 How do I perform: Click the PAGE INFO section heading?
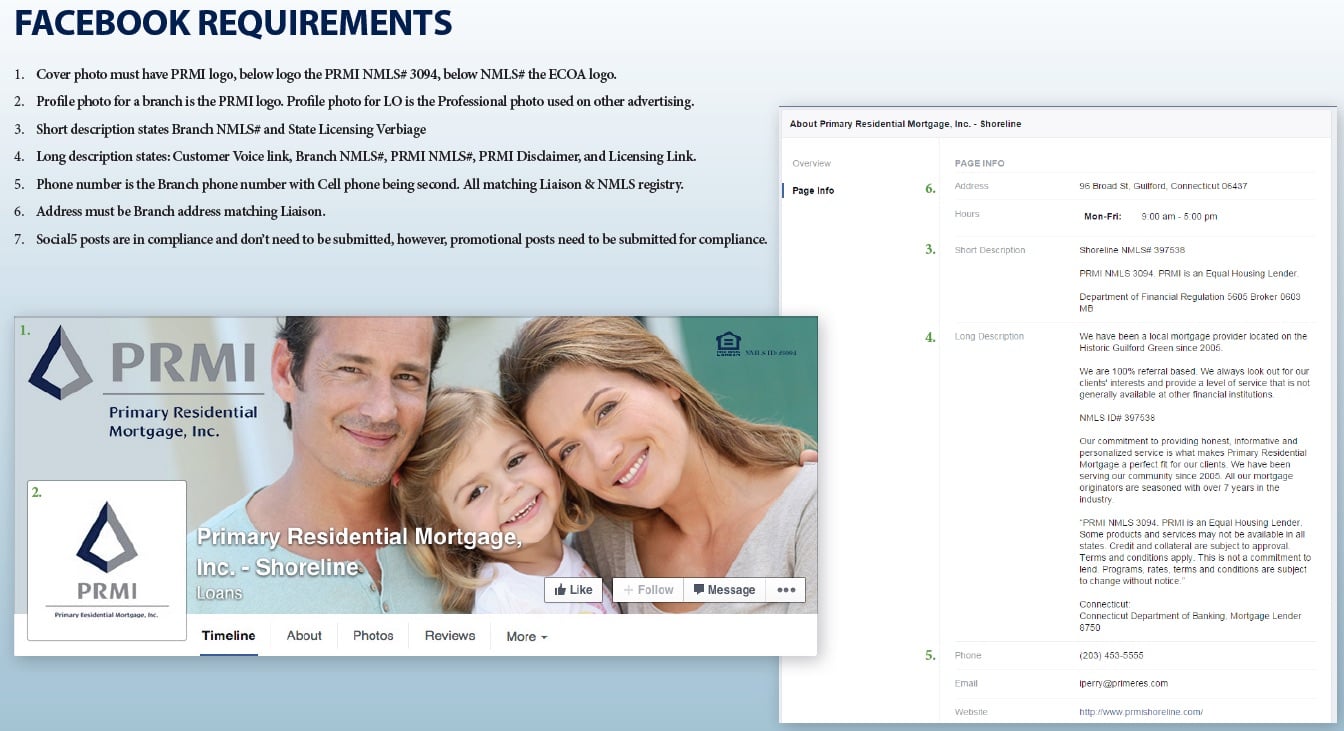979,163
